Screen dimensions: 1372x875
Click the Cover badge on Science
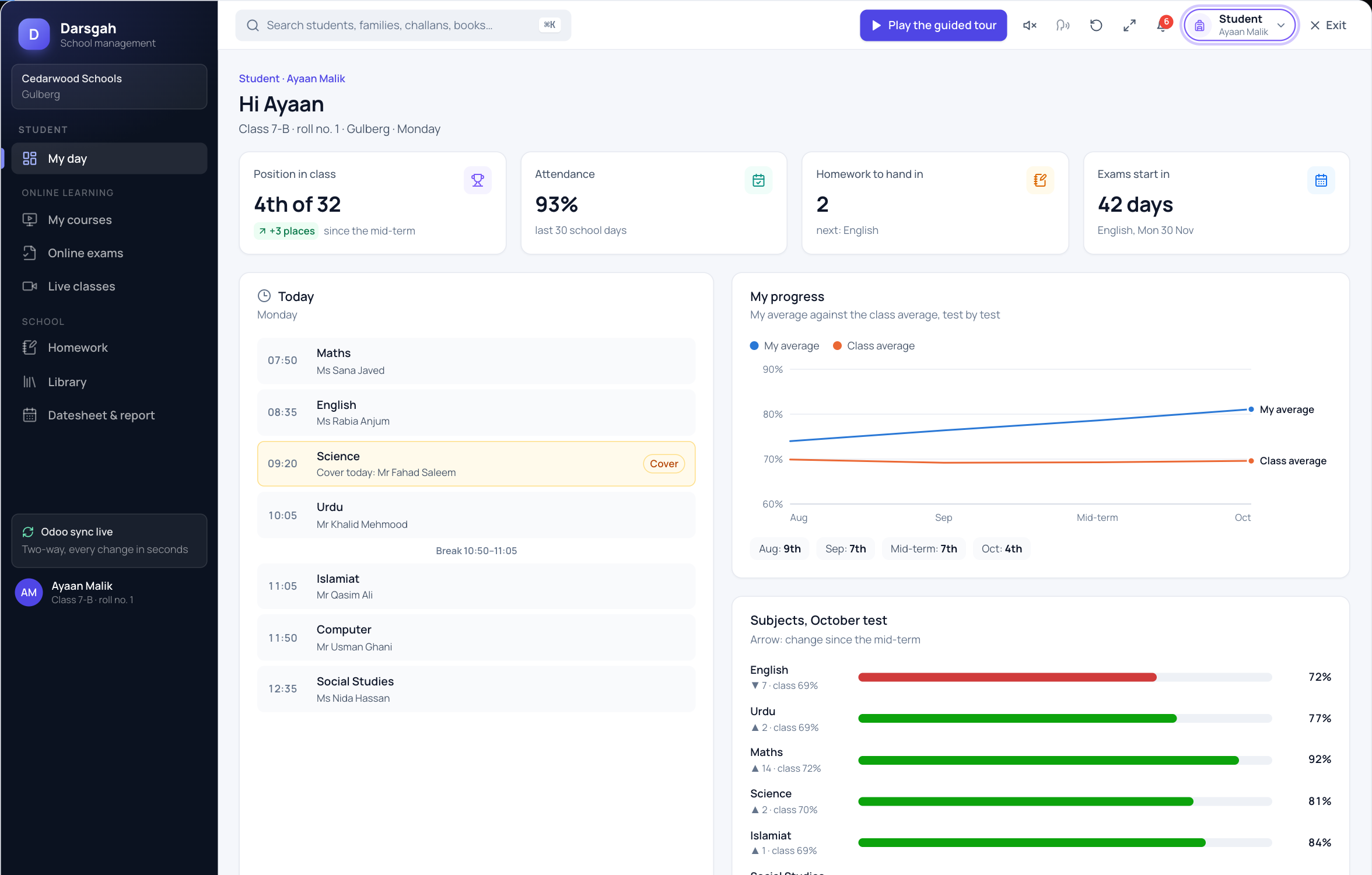click(664, 464)
